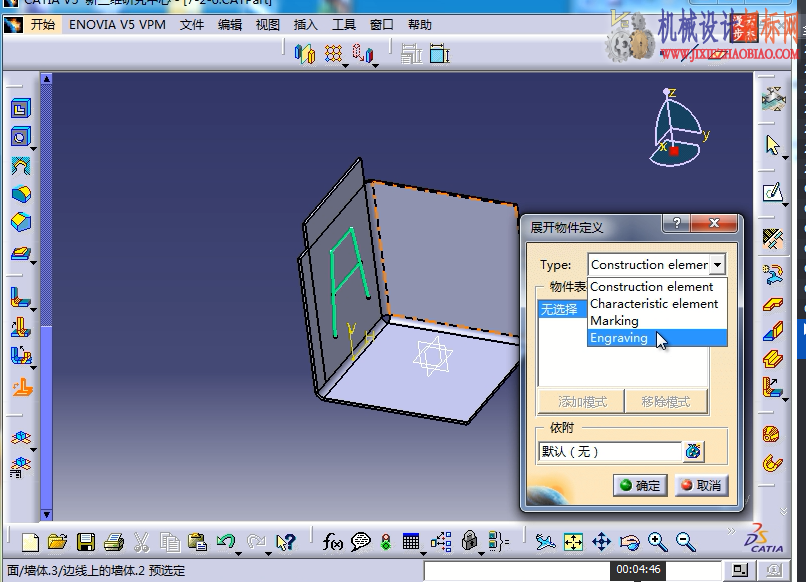Click the 添加模式 button
This screenshot has height=582, width=806.
(581, 402)
